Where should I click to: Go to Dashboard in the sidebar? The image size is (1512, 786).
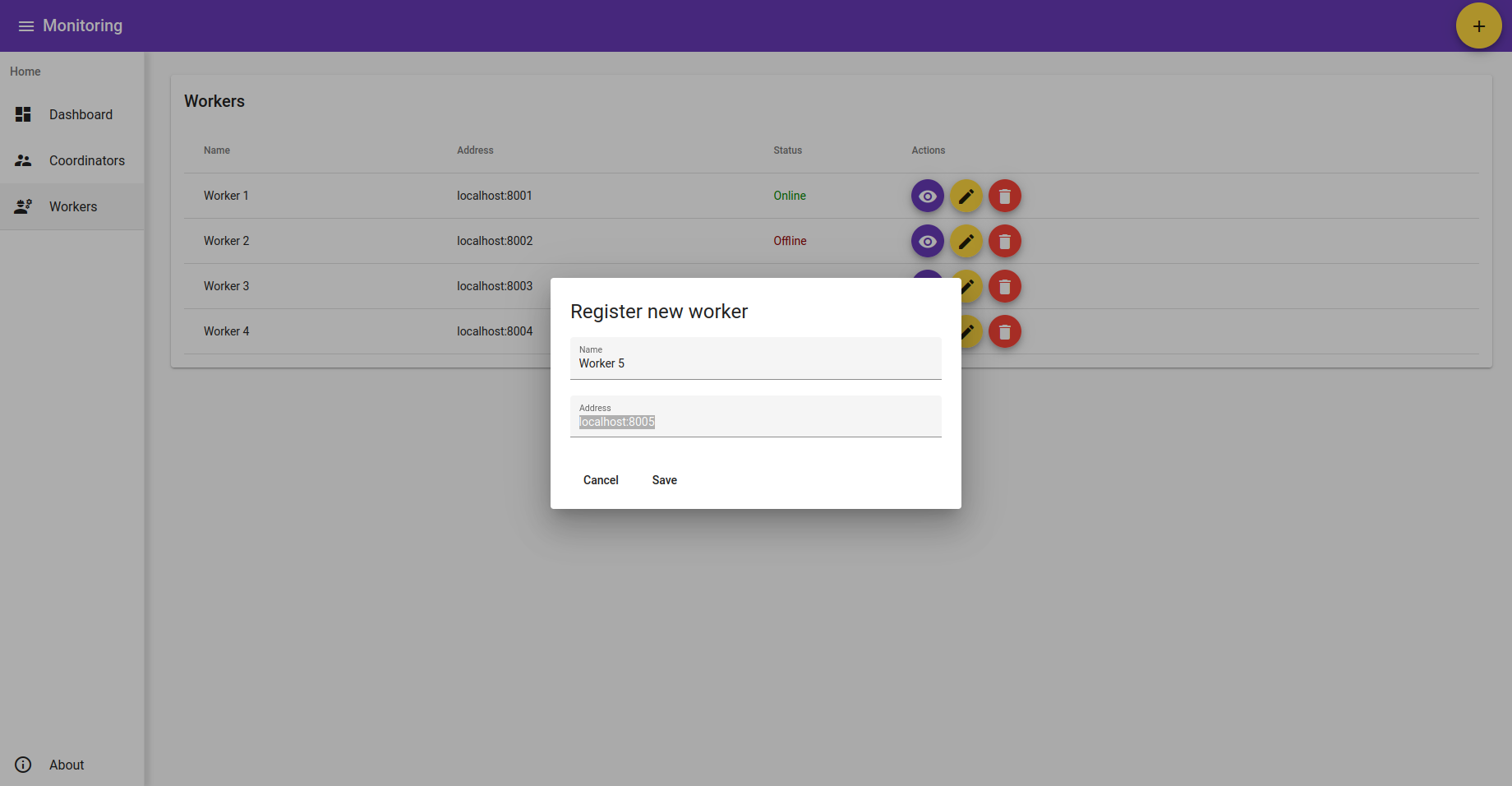[x=72, y=114]
